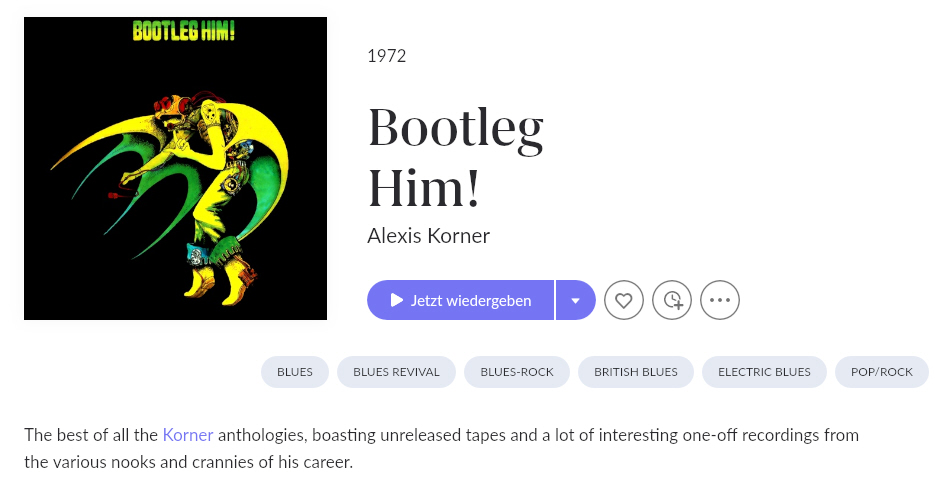Follow the Korner link in description
Image resolution: width=935 pixels, height=499 pixels.
(x=188, y=435)
